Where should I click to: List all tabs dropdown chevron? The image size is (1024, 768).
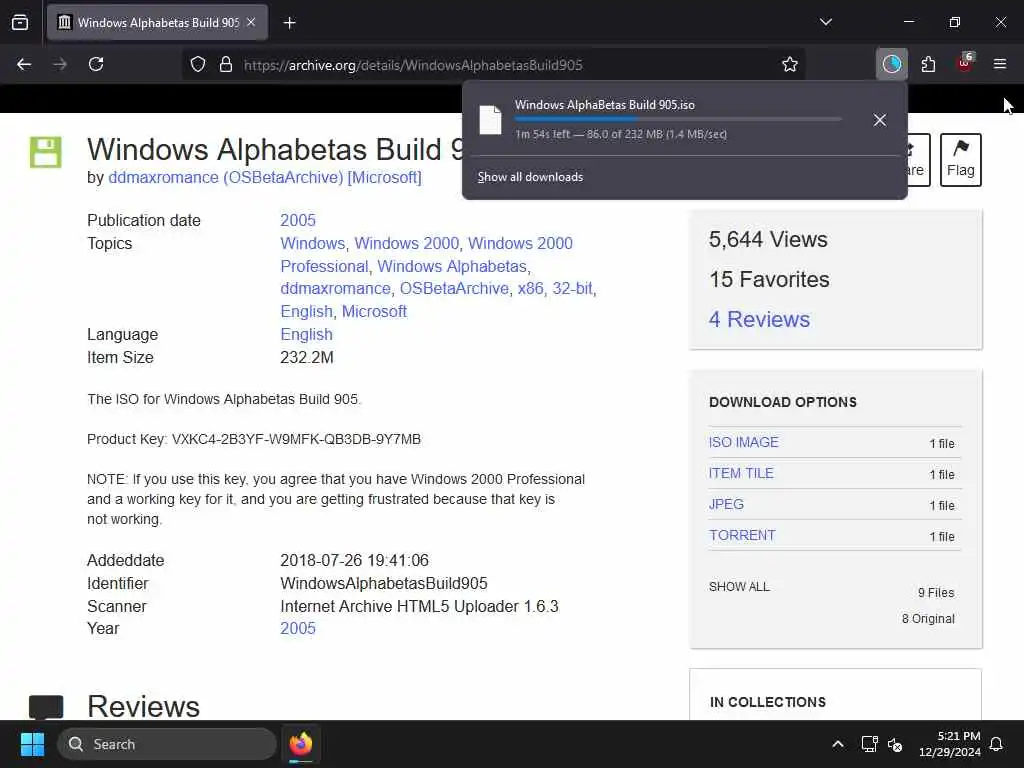[825, 22]
